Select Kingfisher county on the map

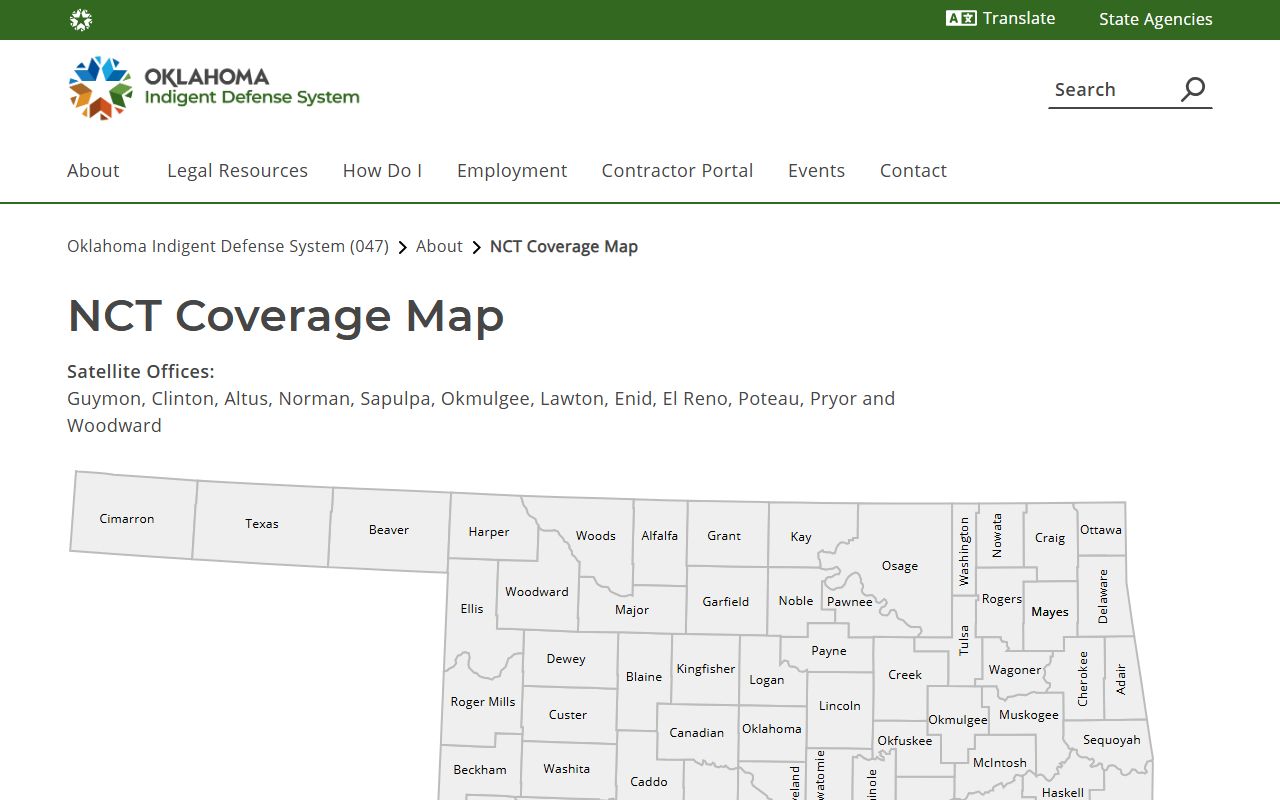pyautogui.click(x=706, y=668)
